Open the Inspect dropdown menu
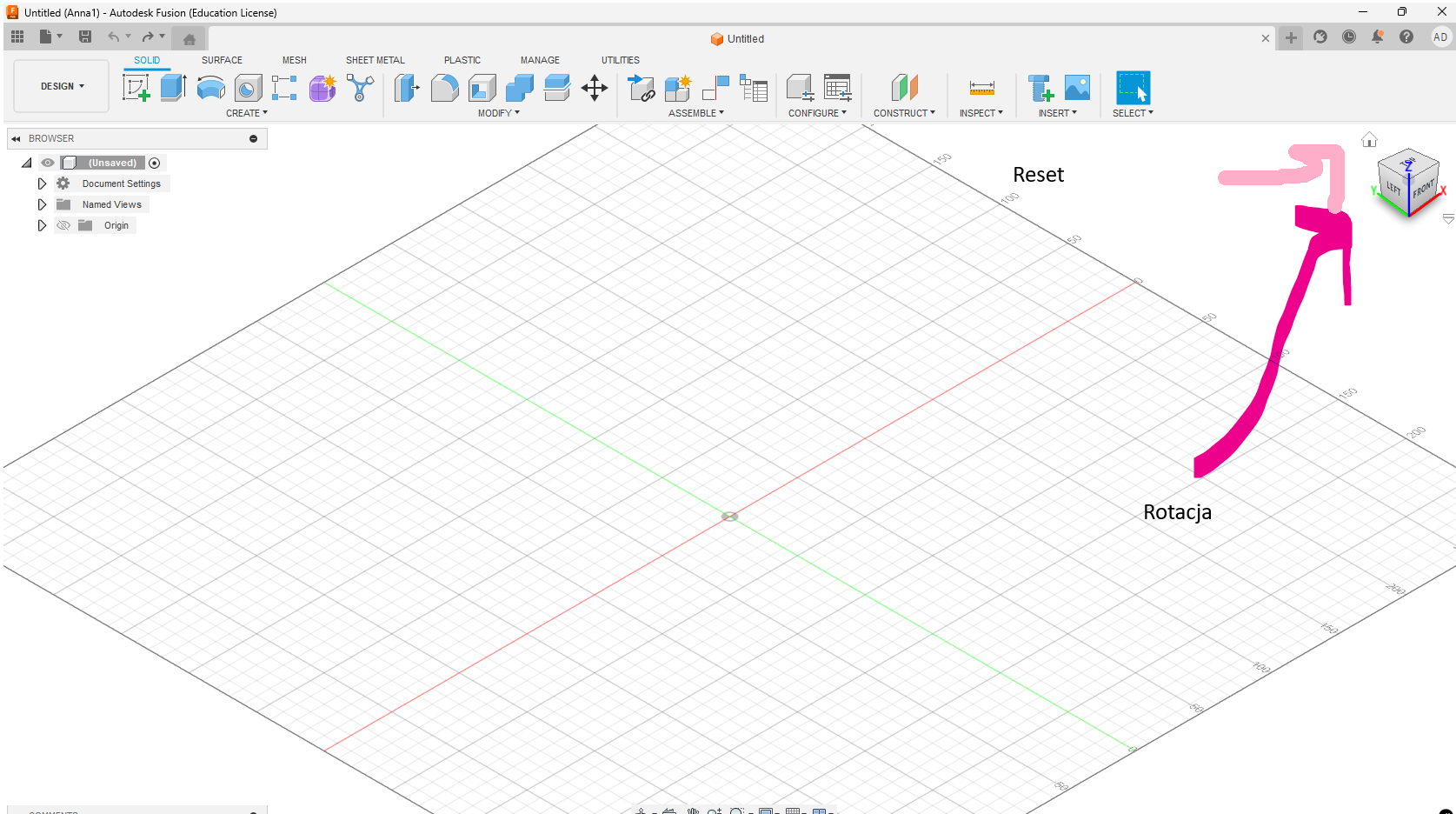The width and height of the screenshot is (1456, 814). [x=981, y=113]
